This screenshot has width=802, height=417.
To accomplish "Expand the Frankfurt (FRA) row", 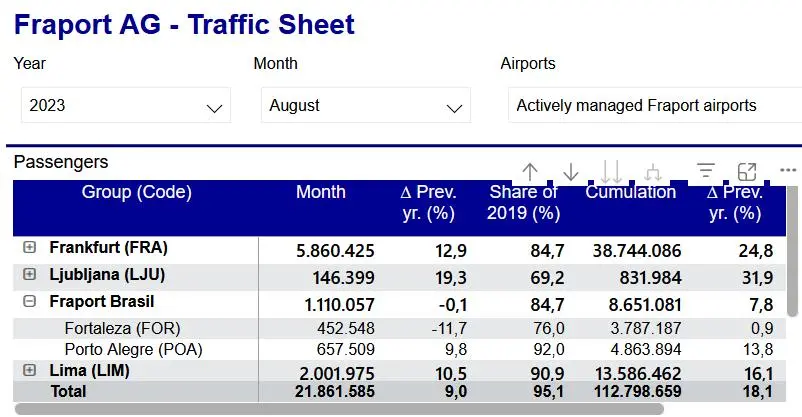I will pyautogui.click(x=30, y=247).
